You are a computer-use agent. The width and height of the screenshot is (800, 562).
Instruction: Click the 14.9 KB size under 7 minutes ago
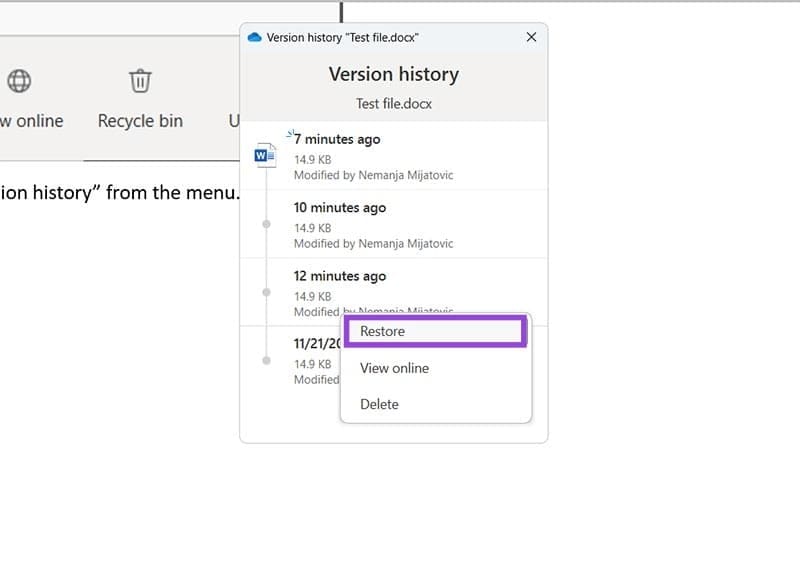point(313,159)
